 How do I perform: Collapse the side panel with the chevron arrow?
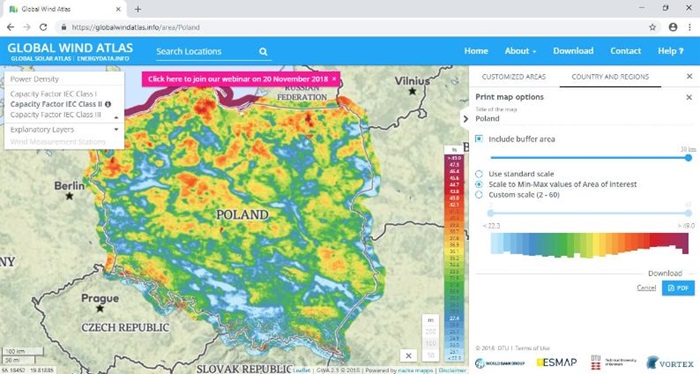click(x=466, y=119)
